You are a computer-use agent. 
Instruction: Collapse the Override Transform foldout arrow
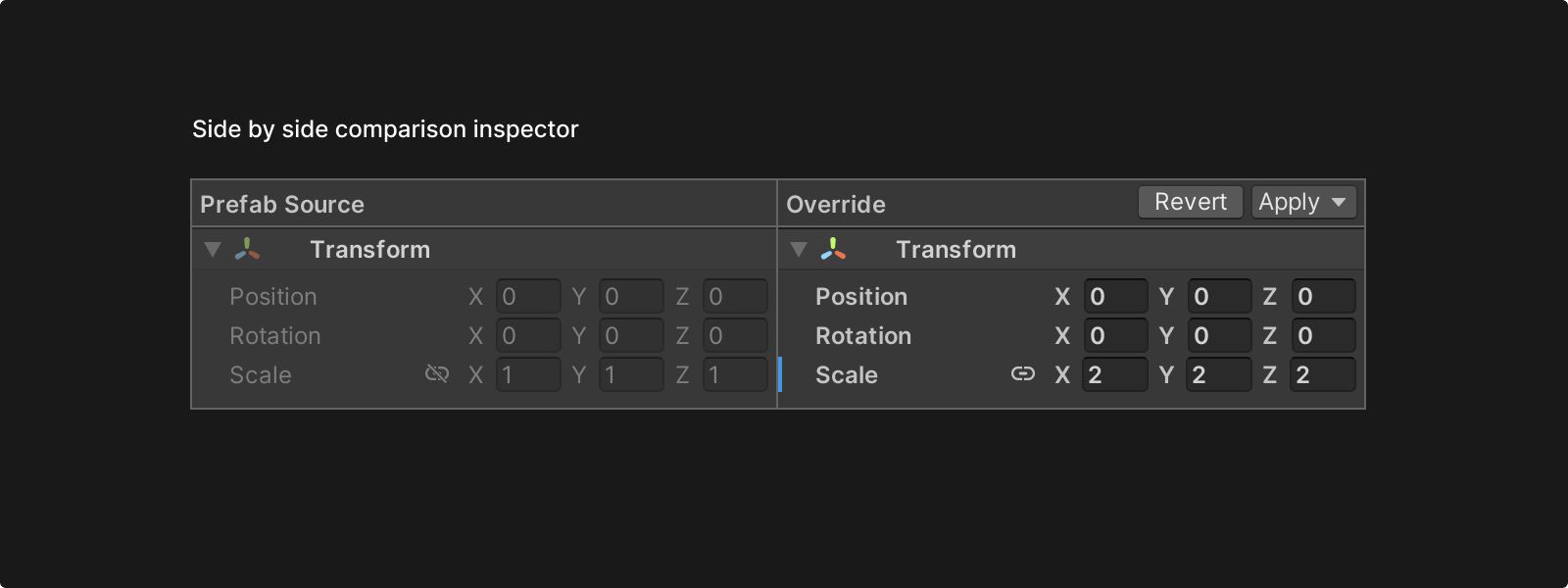(x=799, y=250)
